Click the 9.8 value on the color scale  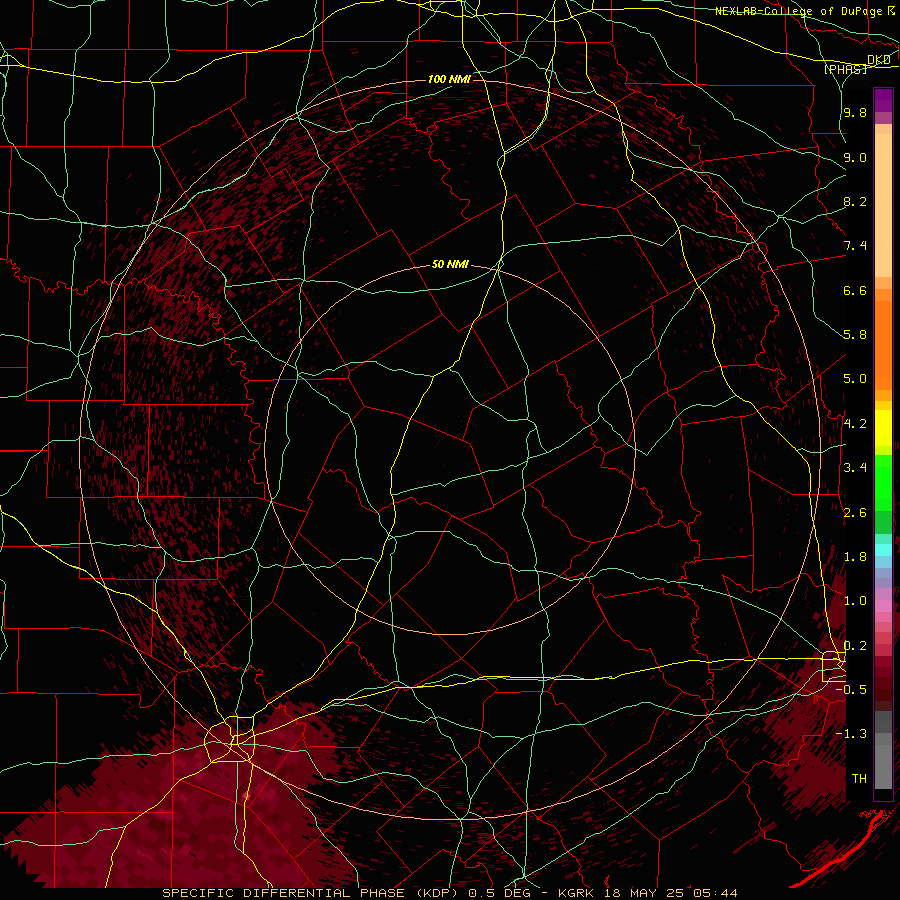pos(855,112)
